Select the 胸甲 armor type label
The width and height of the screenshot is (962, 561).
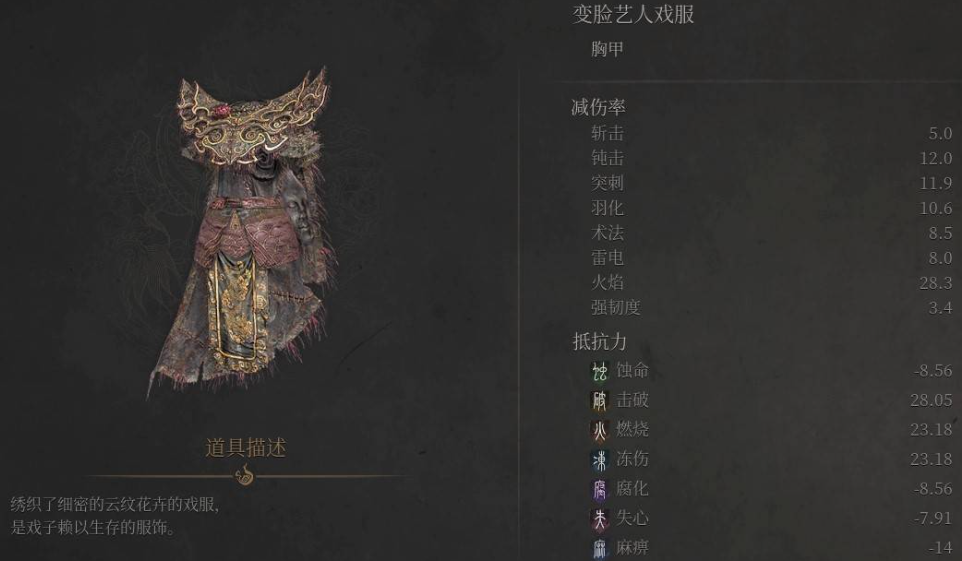(x=607, y=48)
